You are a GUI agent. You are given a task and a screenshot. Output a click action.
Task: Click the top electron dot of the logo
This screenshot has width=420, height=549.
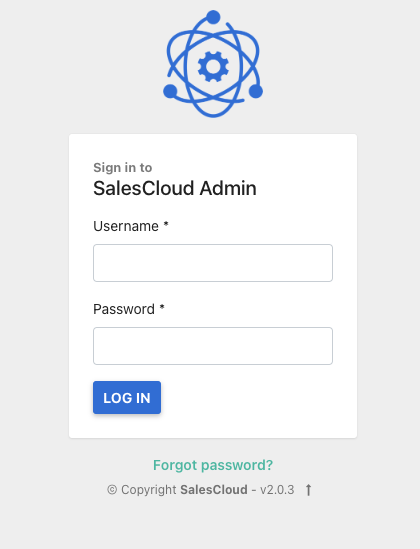click(x=213, y=17)
